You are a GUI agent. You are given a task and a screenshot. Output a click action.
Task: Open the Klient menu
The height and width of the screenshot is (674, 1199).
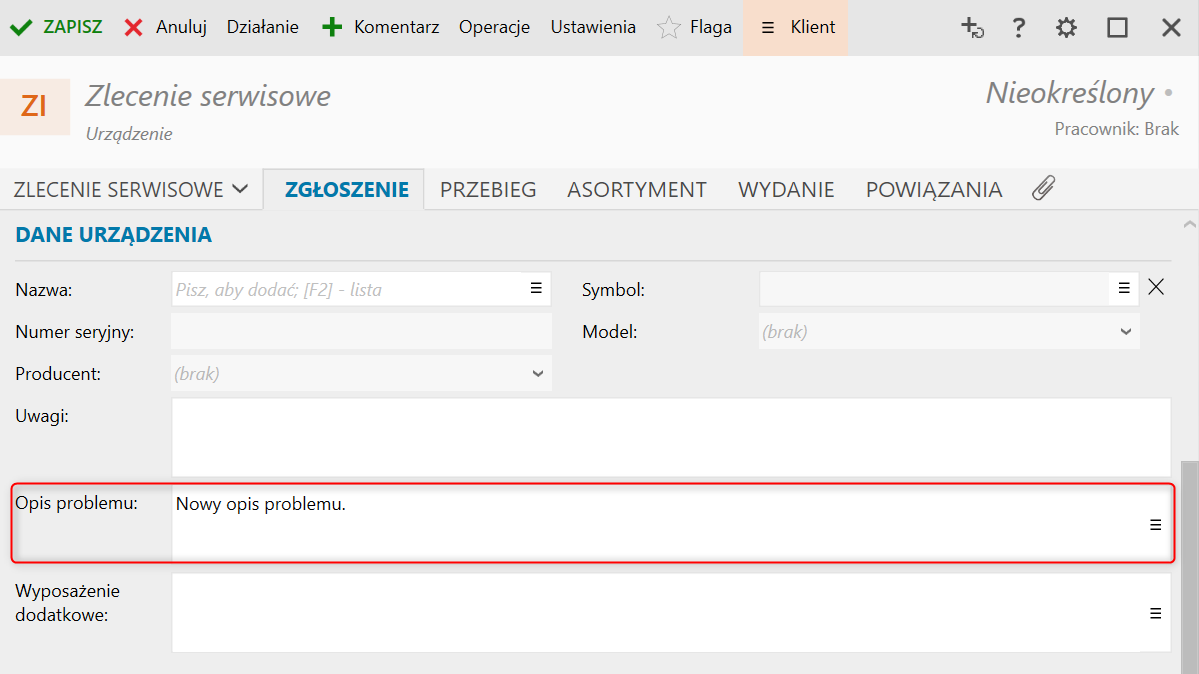[796, 27]
